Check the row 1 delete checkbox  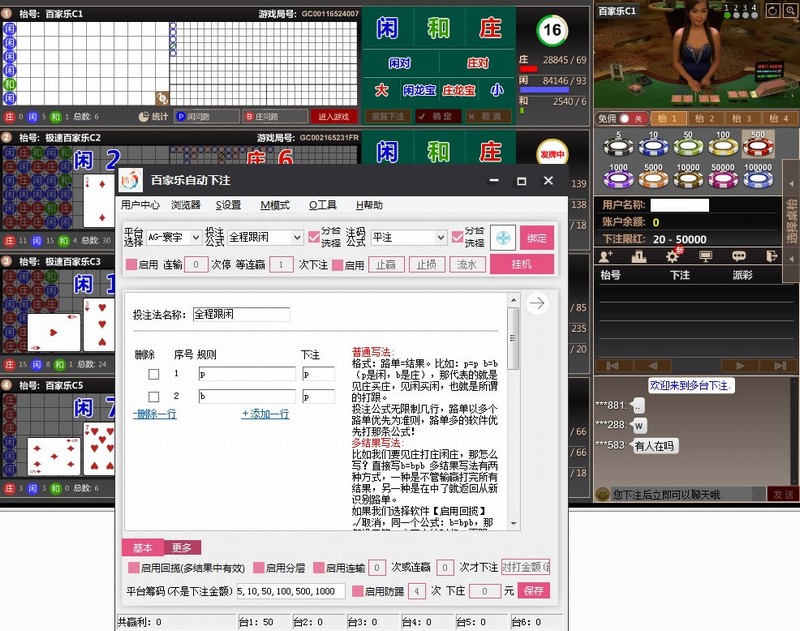click(154, 374)
